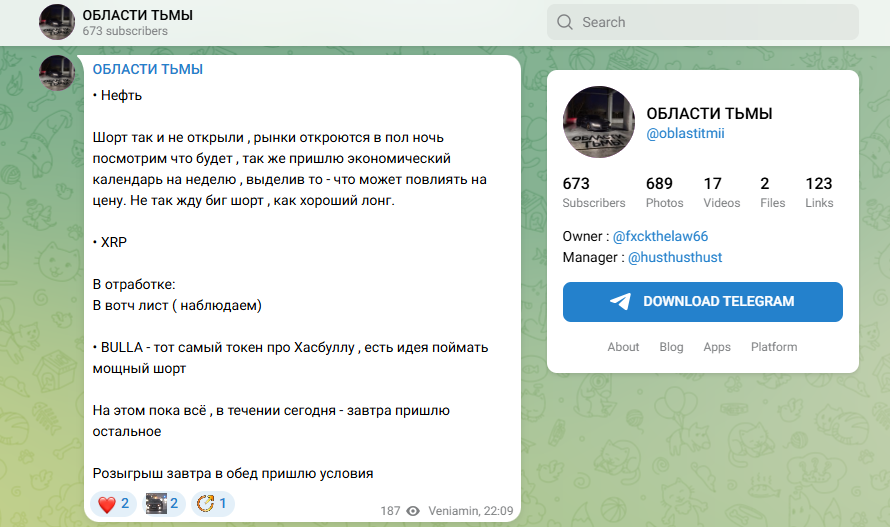Open the Blog footer link
This screenshot has width=890, height=527.
pos(671,347)
